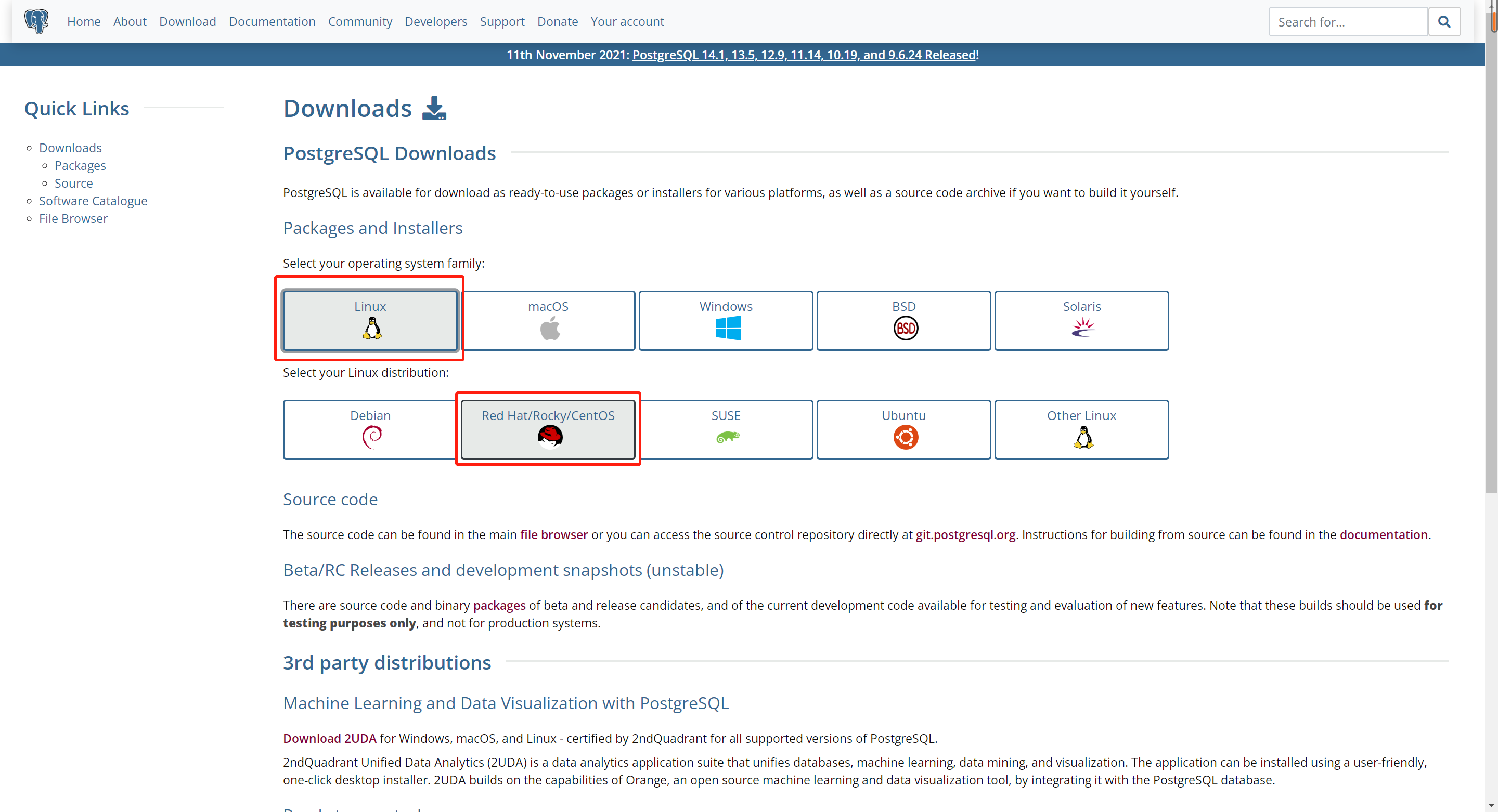Image resolution: width=1498 pixels, height=812 pixels.
Task: Open the About menu item
Action: 130,21
